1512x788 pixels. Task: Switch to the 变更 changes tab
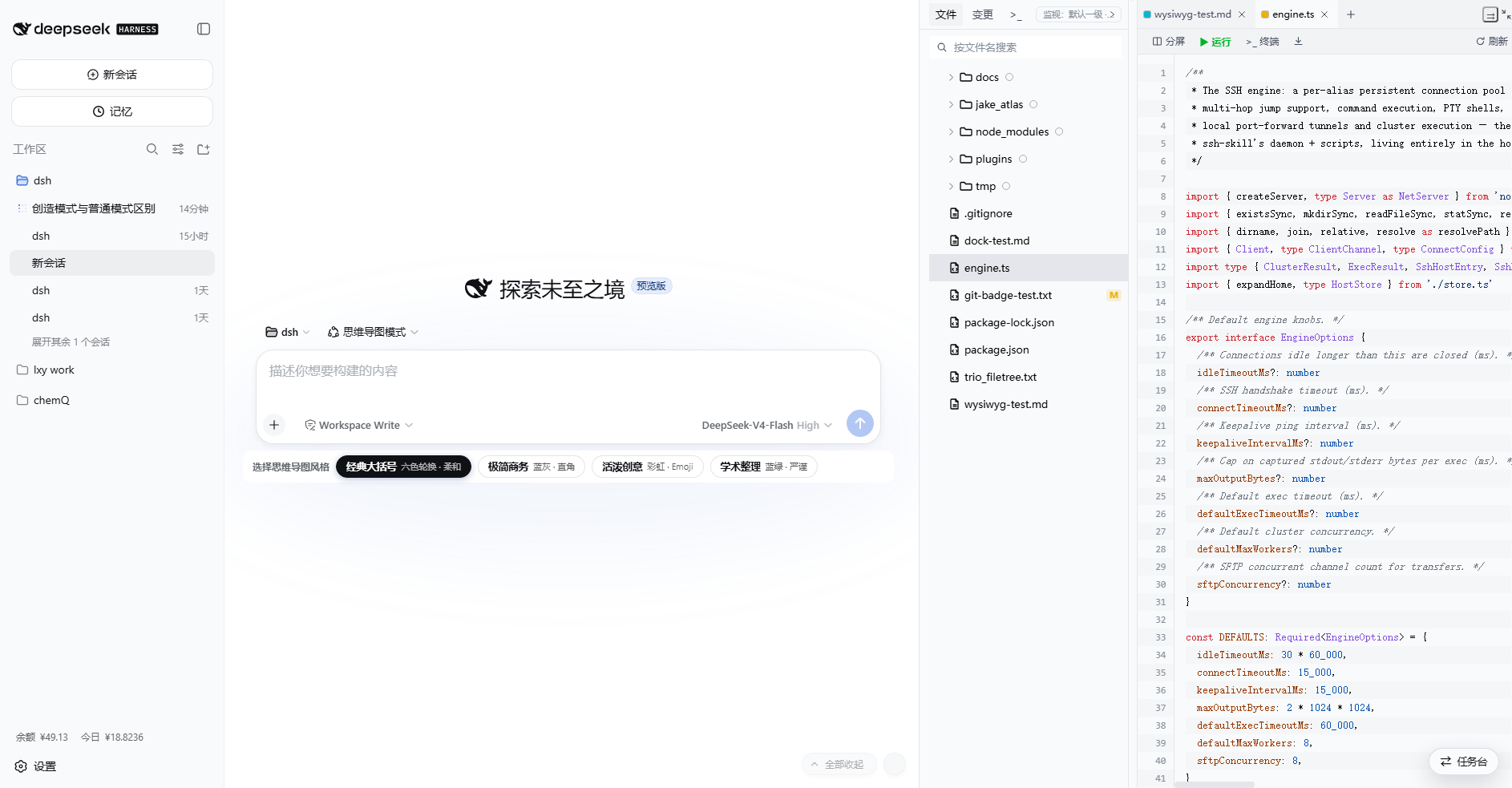tap(983, 14)
